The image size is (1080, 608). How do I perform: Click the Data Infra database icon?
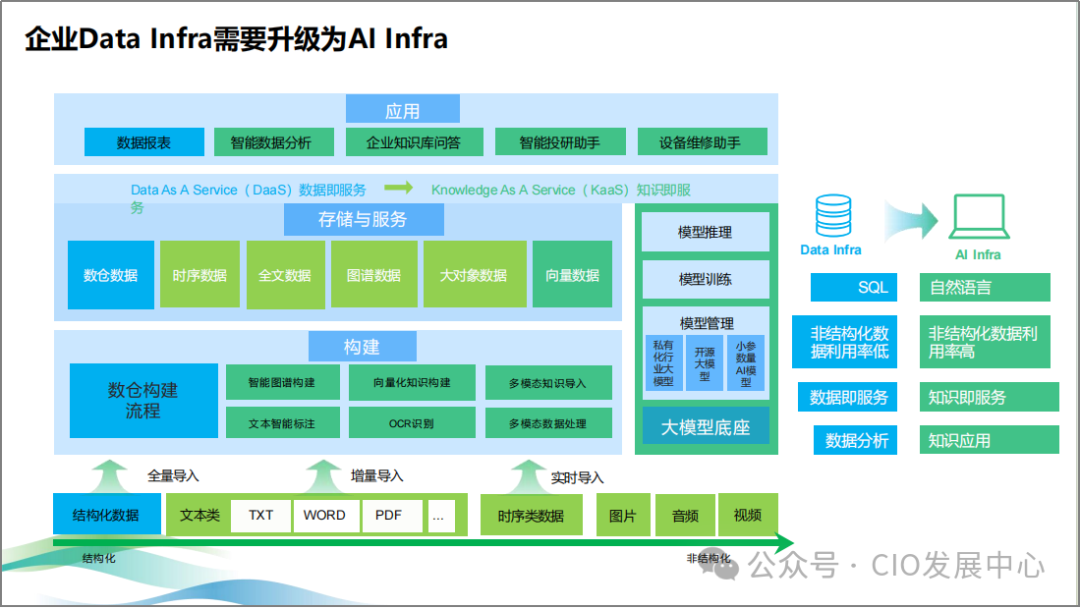click(x=833, y=216)
